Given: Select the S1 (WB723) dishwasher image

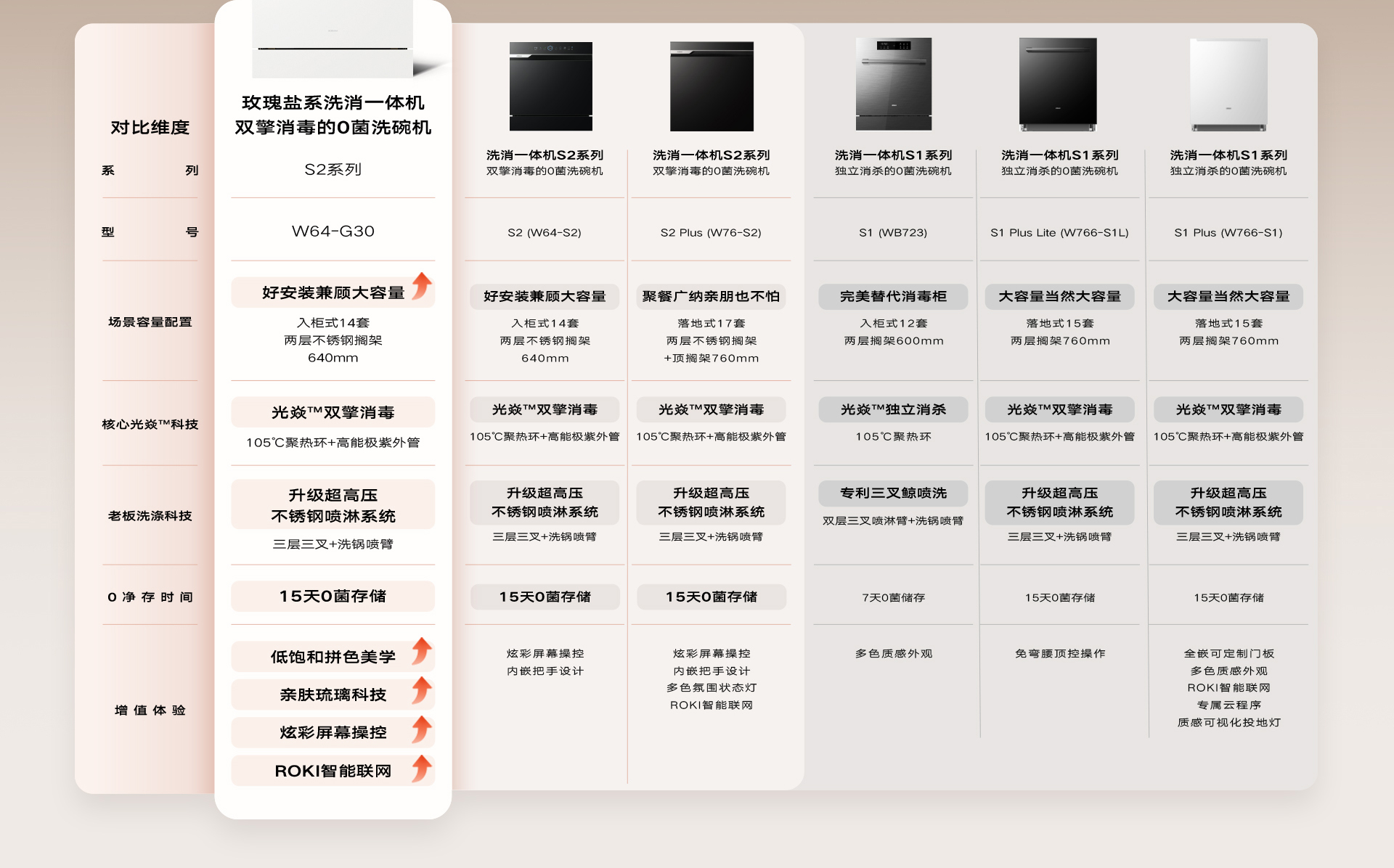Looking at the screenshot, I should (893, 84).
